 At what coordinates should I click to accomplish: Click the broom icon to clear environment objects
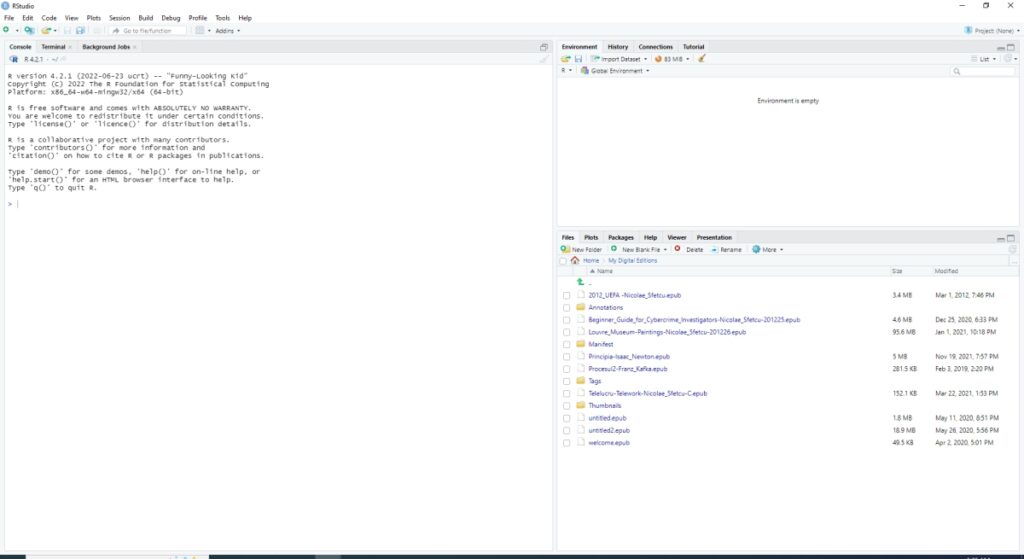tap(702, 59)
